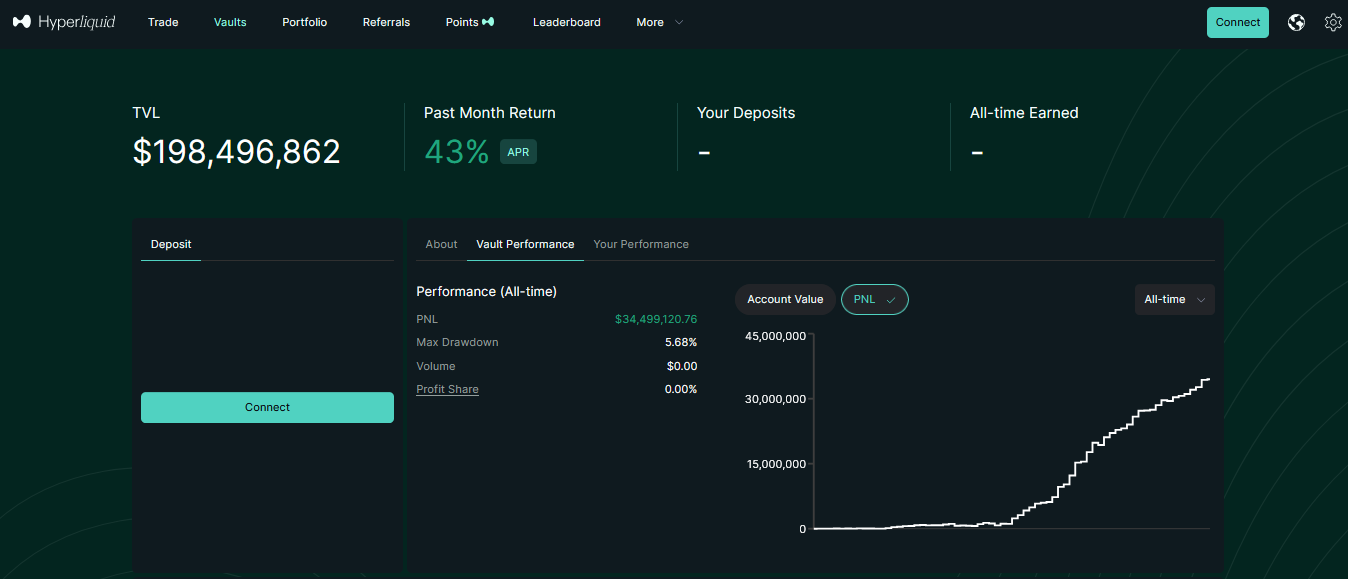The image size is (1348, 579).
Task: Click the 43% past month return
Action: (457, 152)
